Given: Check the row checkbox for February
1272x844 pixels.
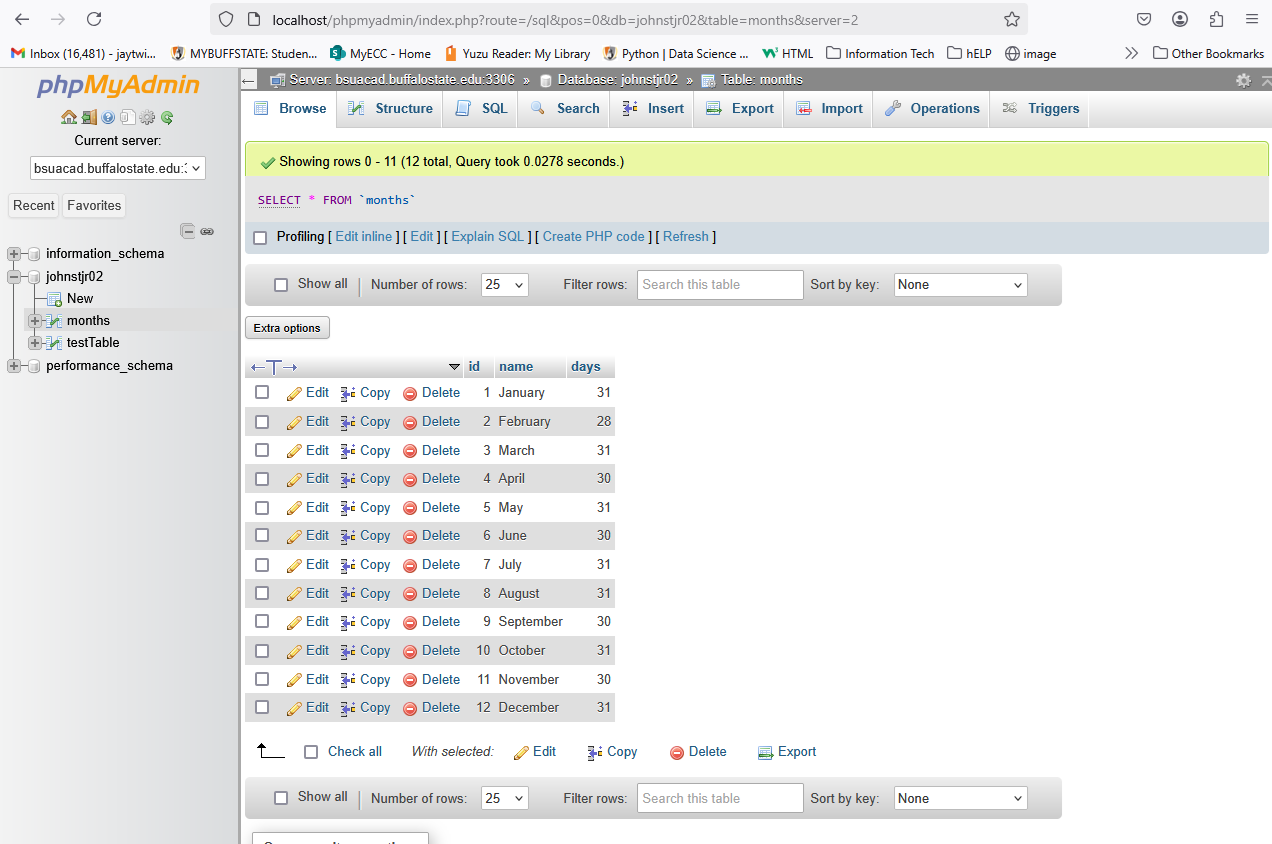Looking at the screenshot, I should (261, 421).
